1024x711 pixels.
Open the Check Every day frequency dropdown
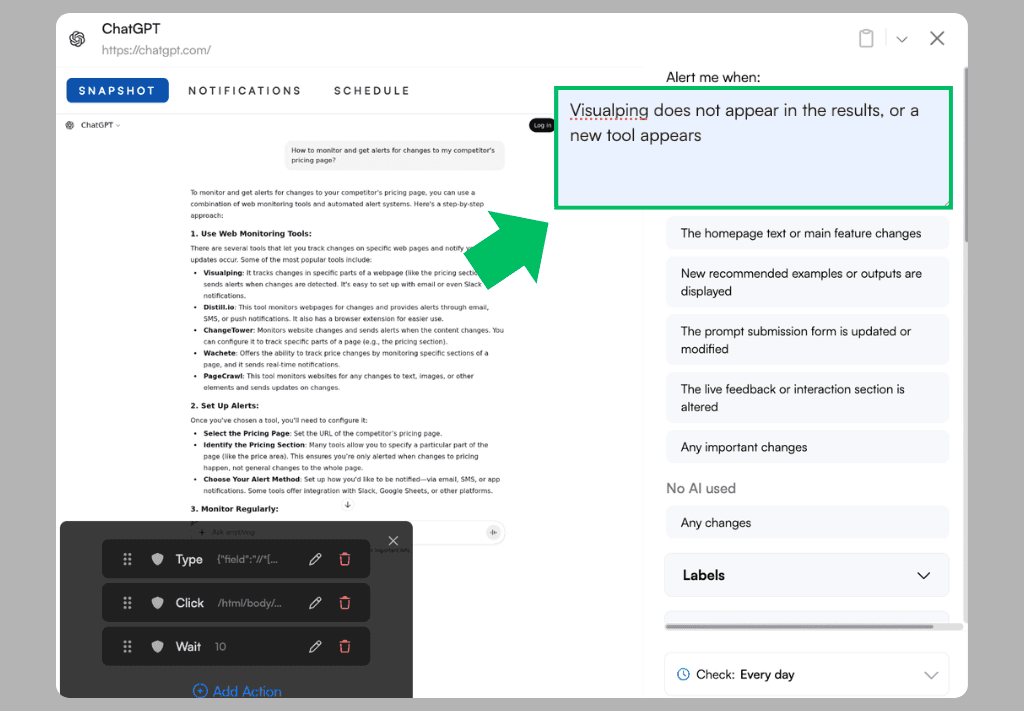coord(806,674)
